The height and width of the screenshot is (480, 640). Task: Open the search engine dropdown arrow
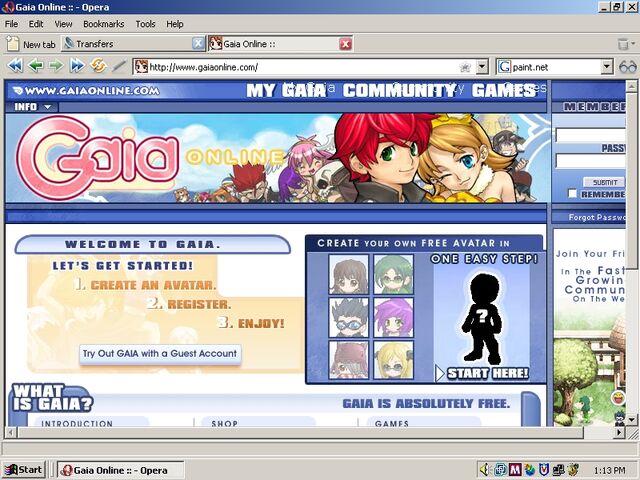607,67
